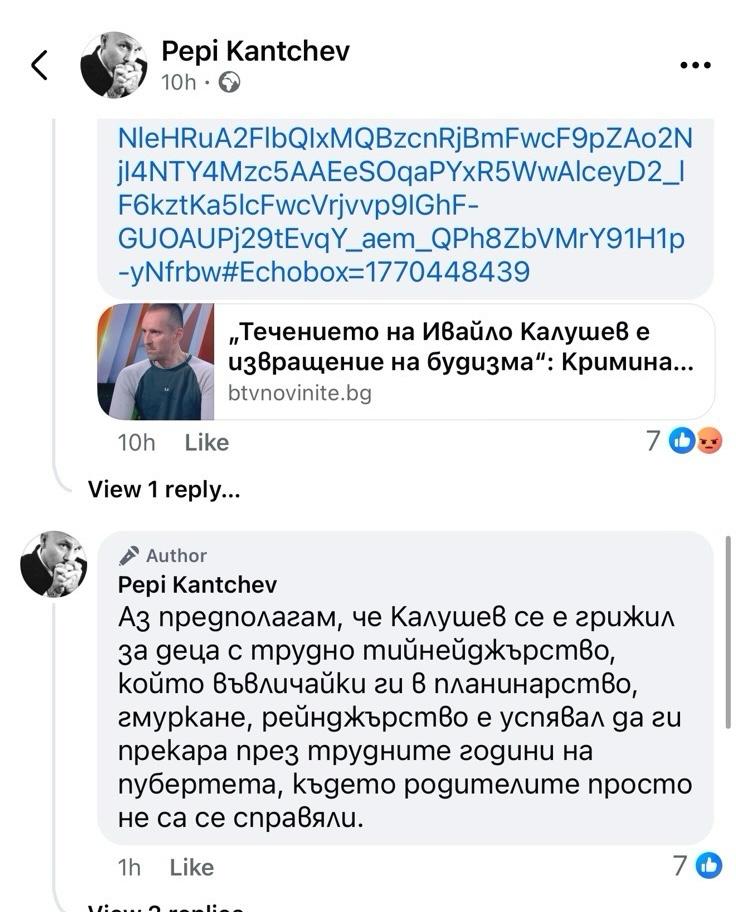Like the comment posted 10h ago

coord(207,442)
